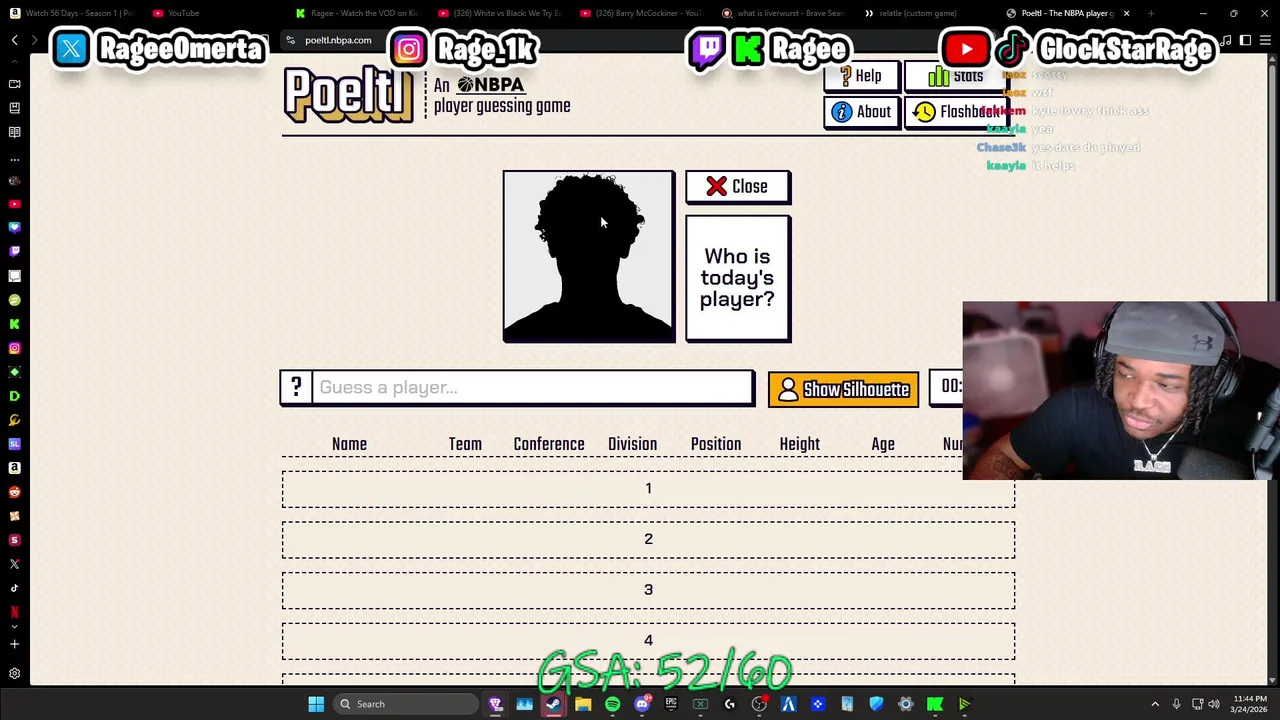Open a new browser tab
The image size is (1280, 720).
[1151, 13]
